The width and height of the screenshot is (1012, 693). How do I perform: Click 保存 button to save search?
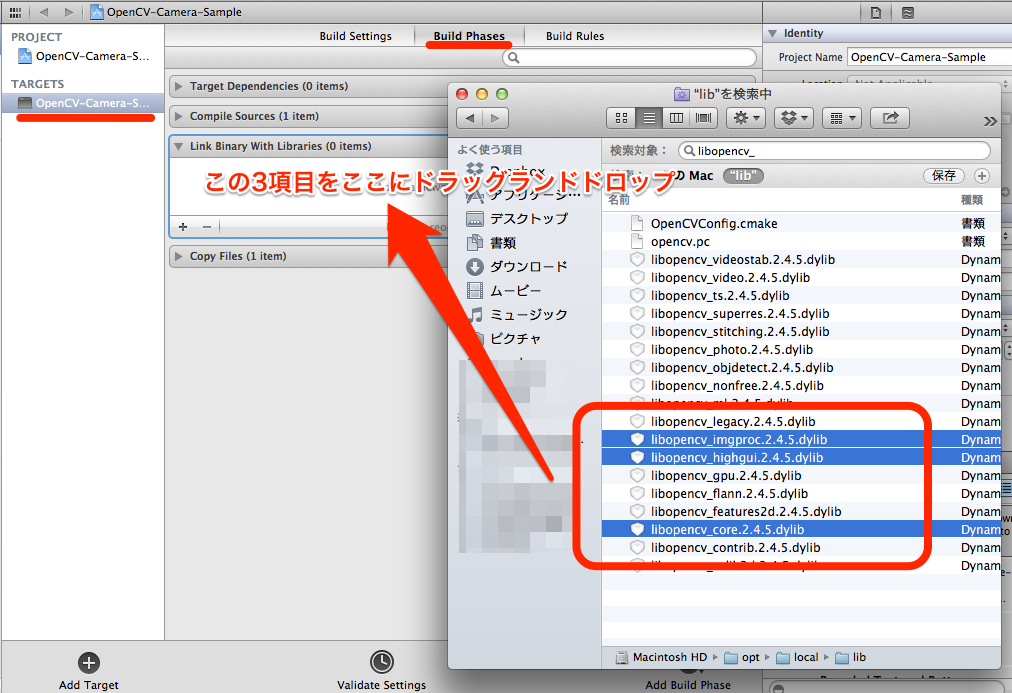944,176
